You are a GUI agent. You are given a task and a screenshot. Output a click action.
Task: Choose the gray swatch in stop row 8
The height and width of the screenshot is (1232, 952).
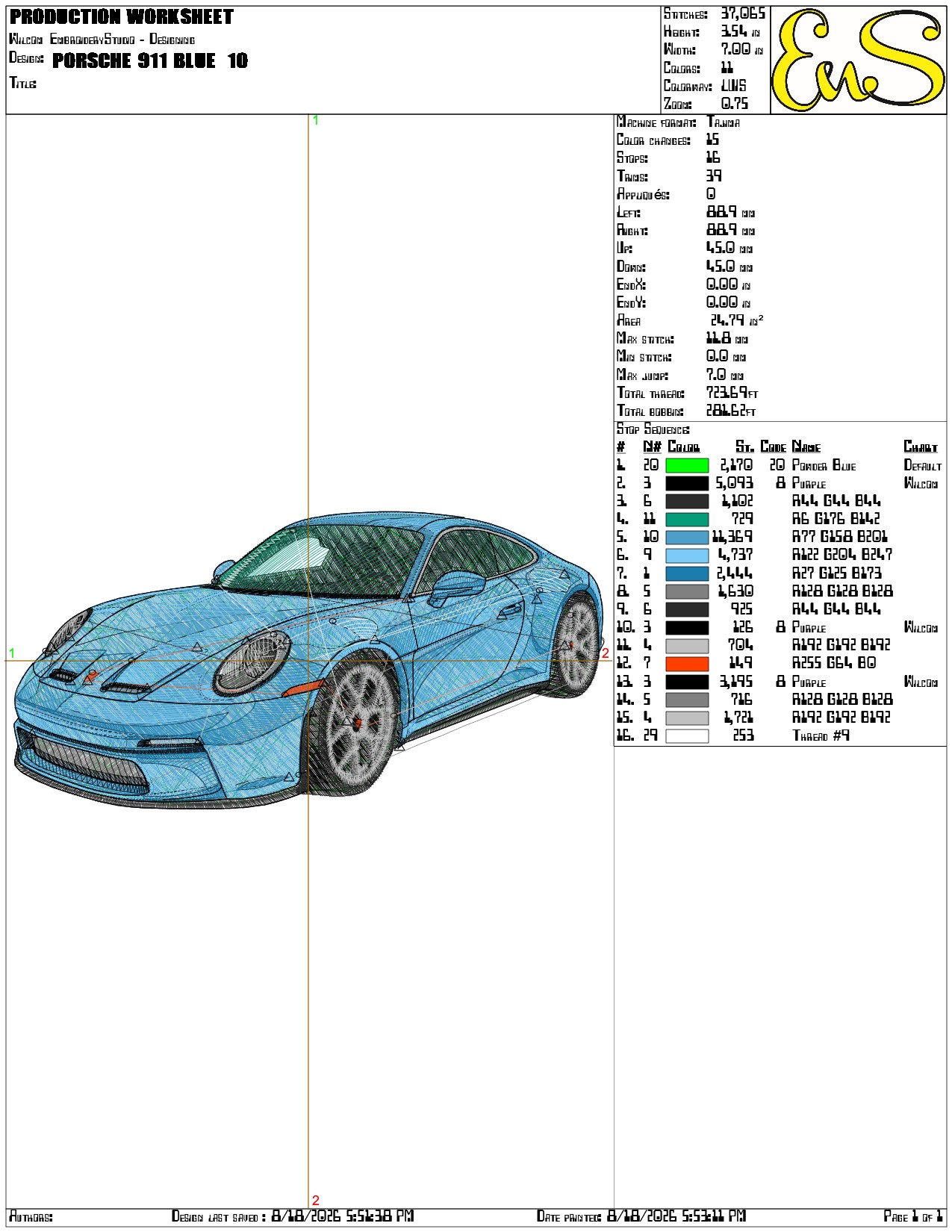click(x=687, y=591)
